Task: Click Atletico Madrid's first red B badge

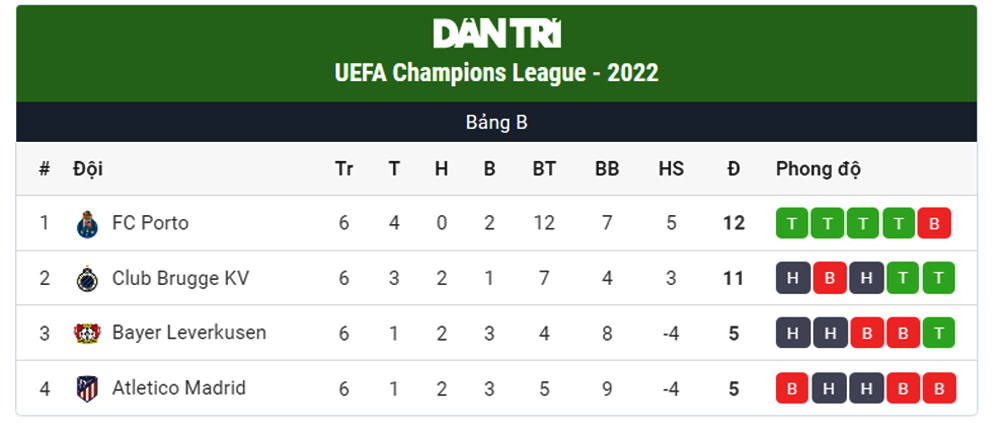Action: 792,388
